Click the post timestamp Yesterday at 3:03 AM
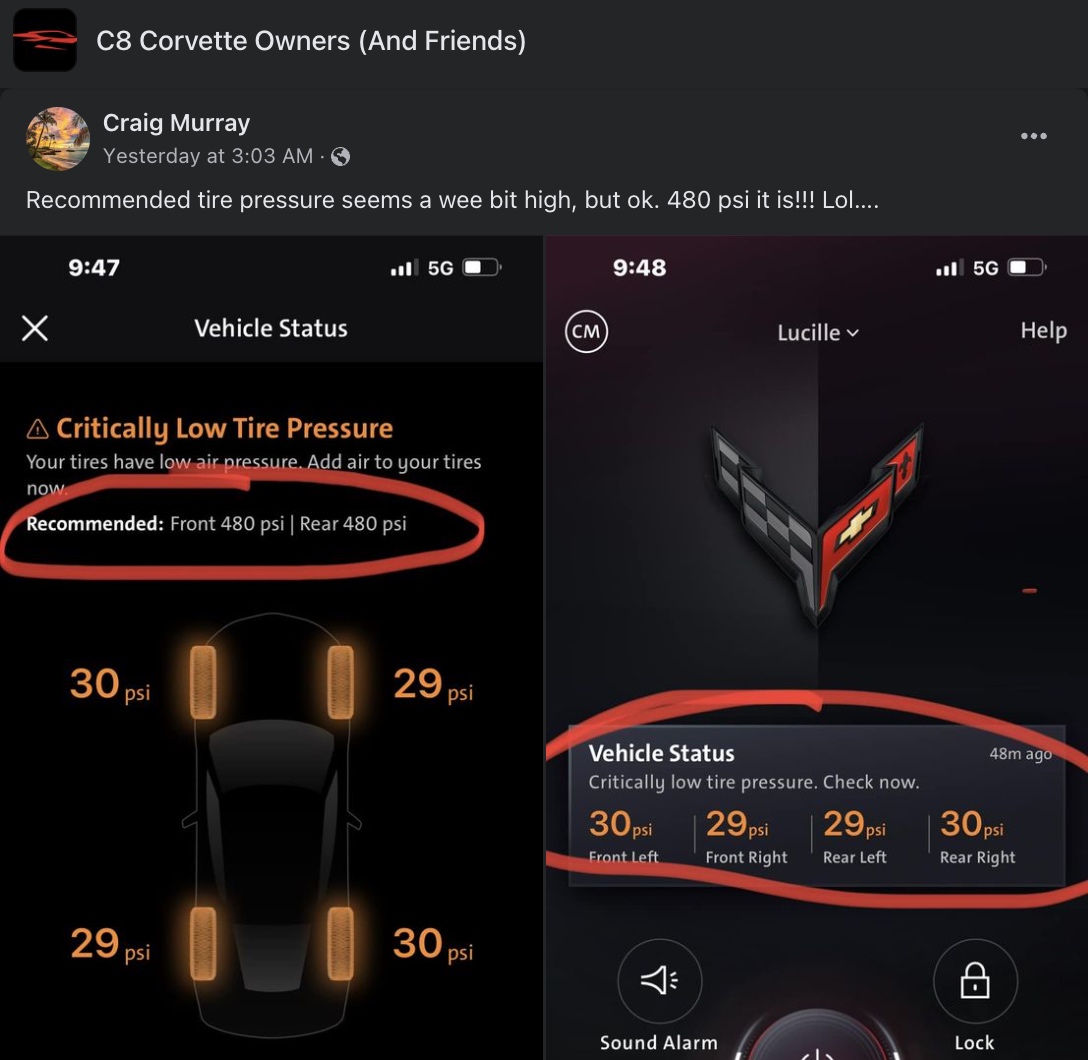Screen dimensions: 1088x1060 click(207, 156)
